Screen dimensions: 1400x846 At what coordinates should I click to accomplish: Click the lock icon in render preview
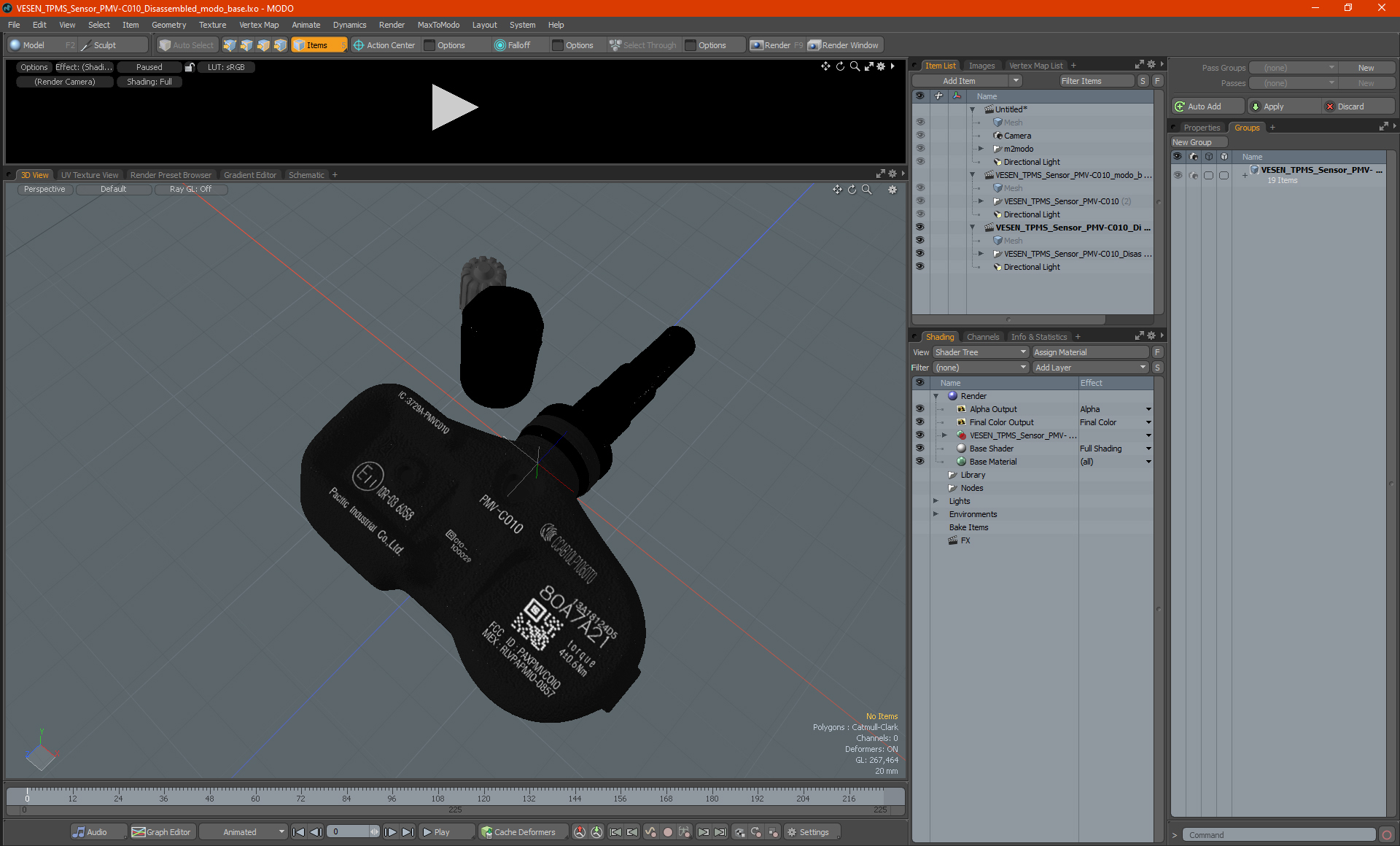pyautogui.click(x=190, y=67)
